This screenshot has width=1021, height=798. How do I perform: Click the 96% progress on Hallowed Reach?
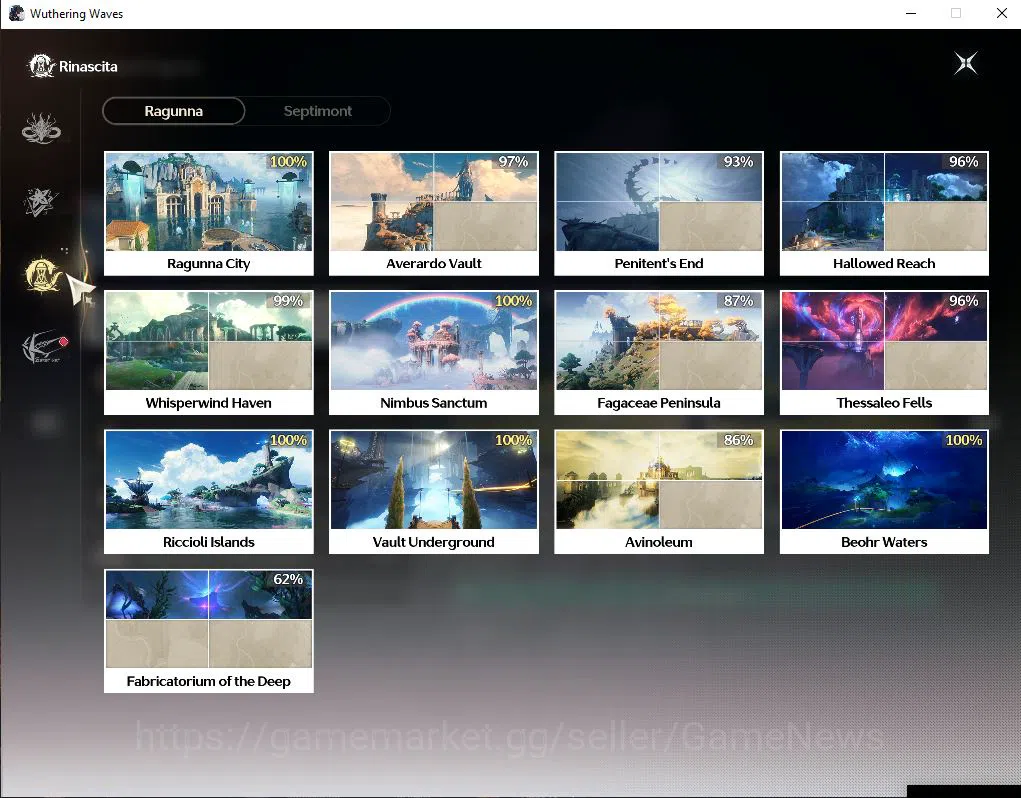(964, 161)
